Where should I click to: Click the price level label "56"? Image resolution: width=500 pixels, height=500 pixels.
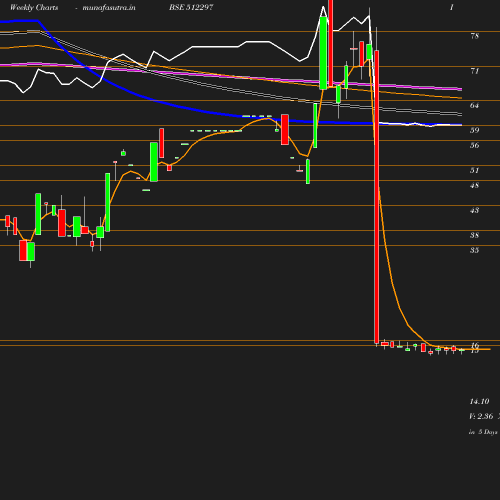point(475,145)
